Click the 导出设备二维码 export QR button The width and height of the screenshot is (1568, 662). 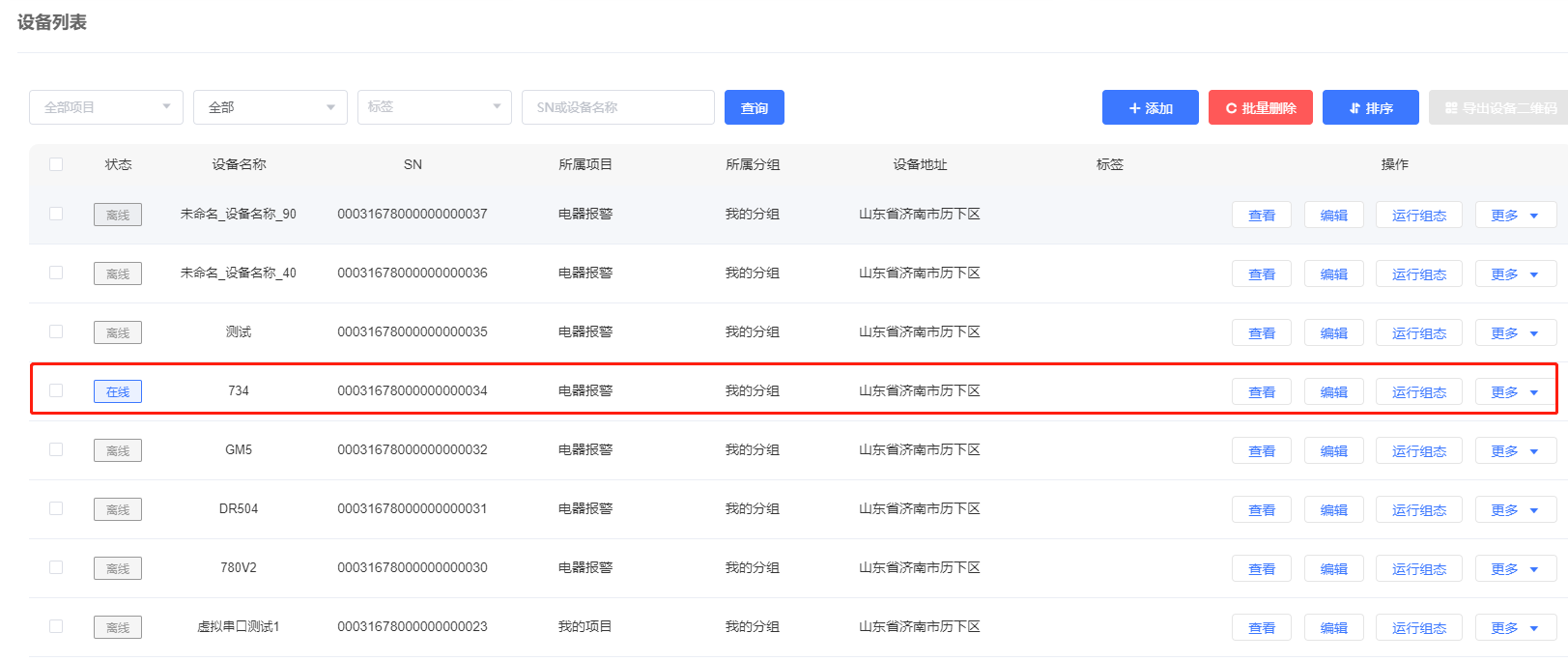1498,107
